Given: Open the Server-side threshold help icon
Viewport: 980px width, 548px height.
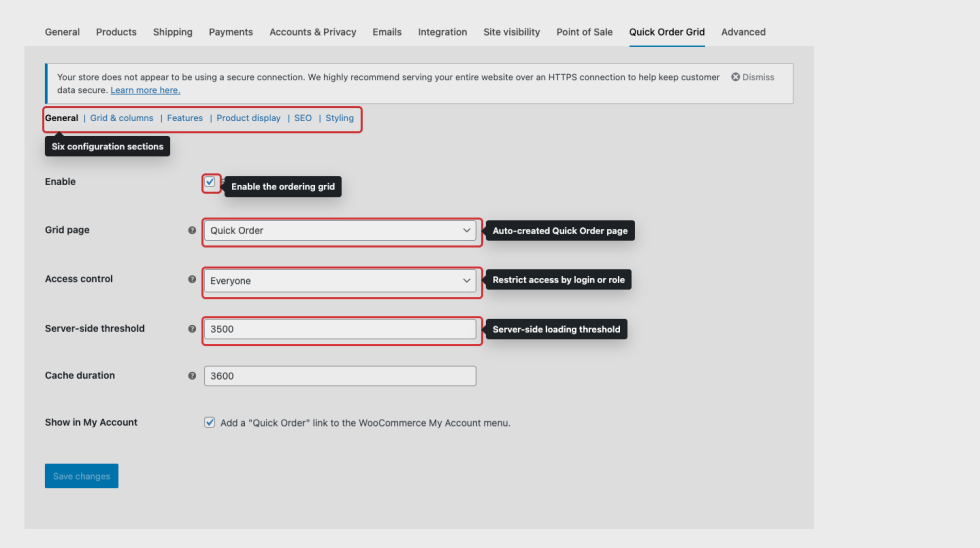Looking at the screenshot, I should [192, 329].
